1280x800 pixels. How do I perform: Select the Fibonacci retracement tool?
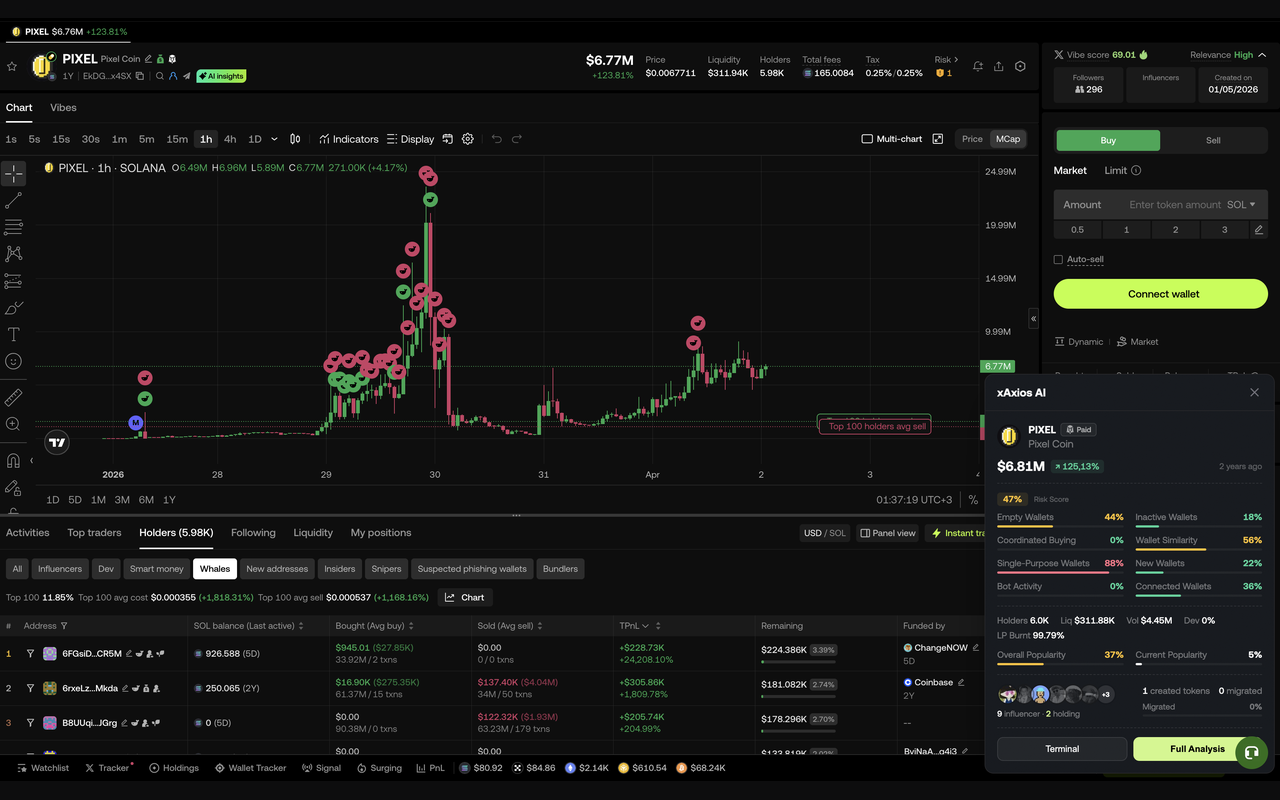[x=13, y=228]
